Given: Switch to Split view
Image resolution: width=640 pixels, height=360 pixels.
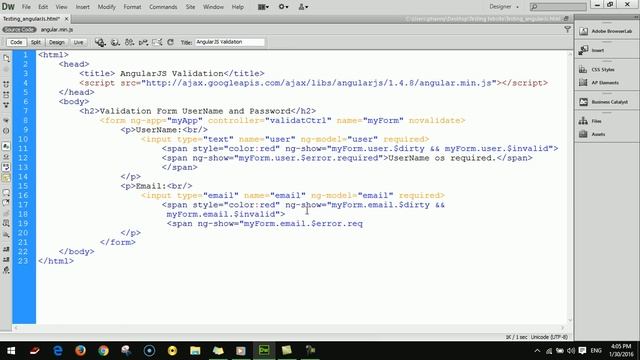Looking at the screenshot, I should point(36,42).
